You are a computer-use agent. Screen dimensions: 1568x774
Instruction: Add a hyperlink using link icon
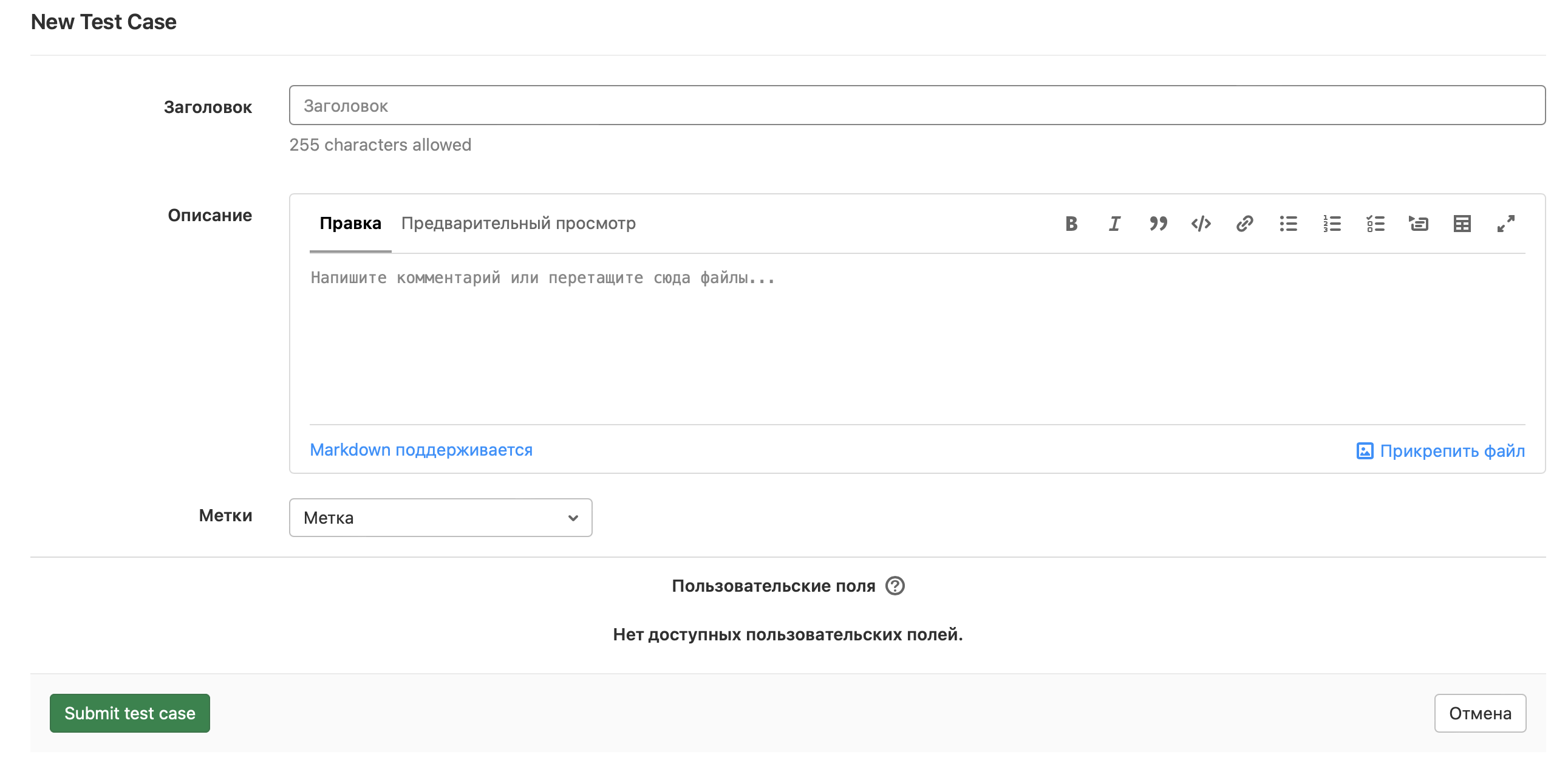[1244, 224]
